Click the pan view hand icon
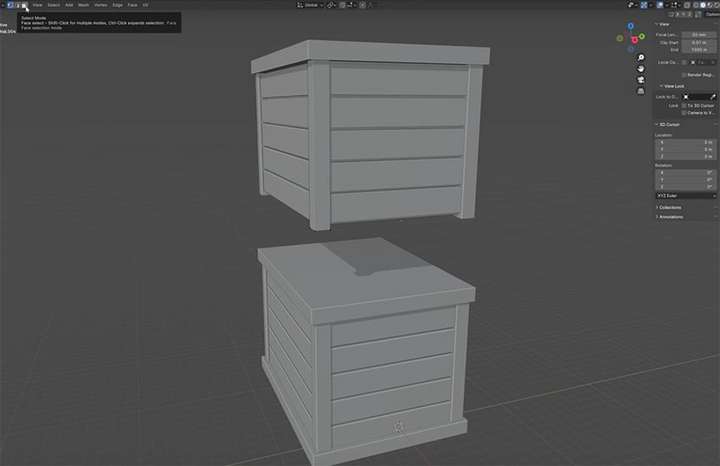Image resolution: width=720 pixels, height=466 pixels. click(x=641, y=69)
